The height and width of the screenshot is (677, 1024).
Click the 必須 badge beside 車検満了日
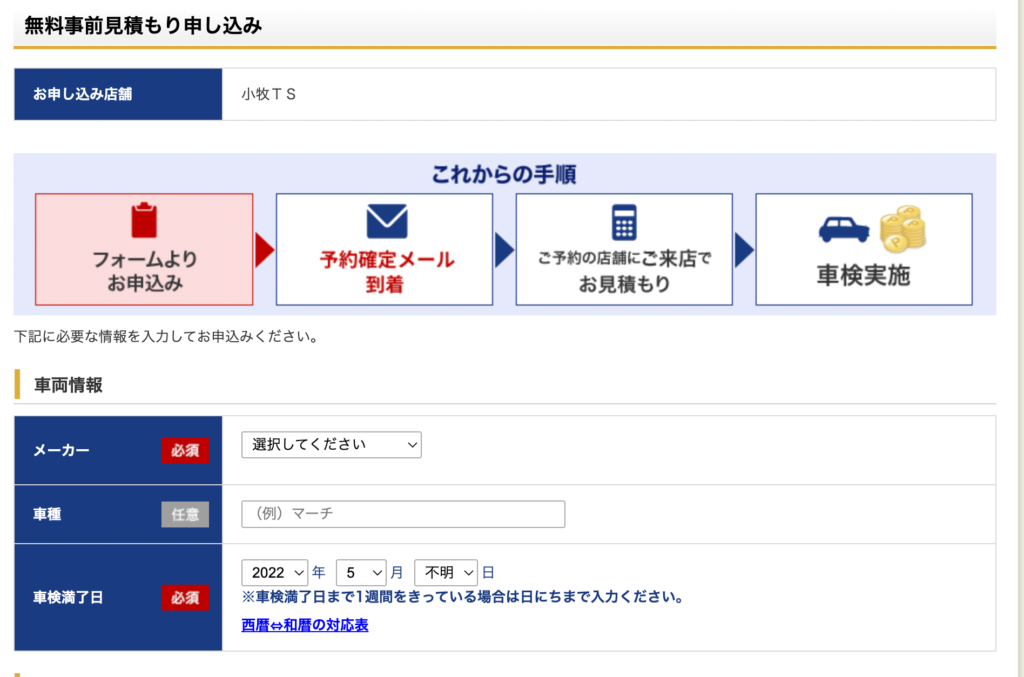185,597
